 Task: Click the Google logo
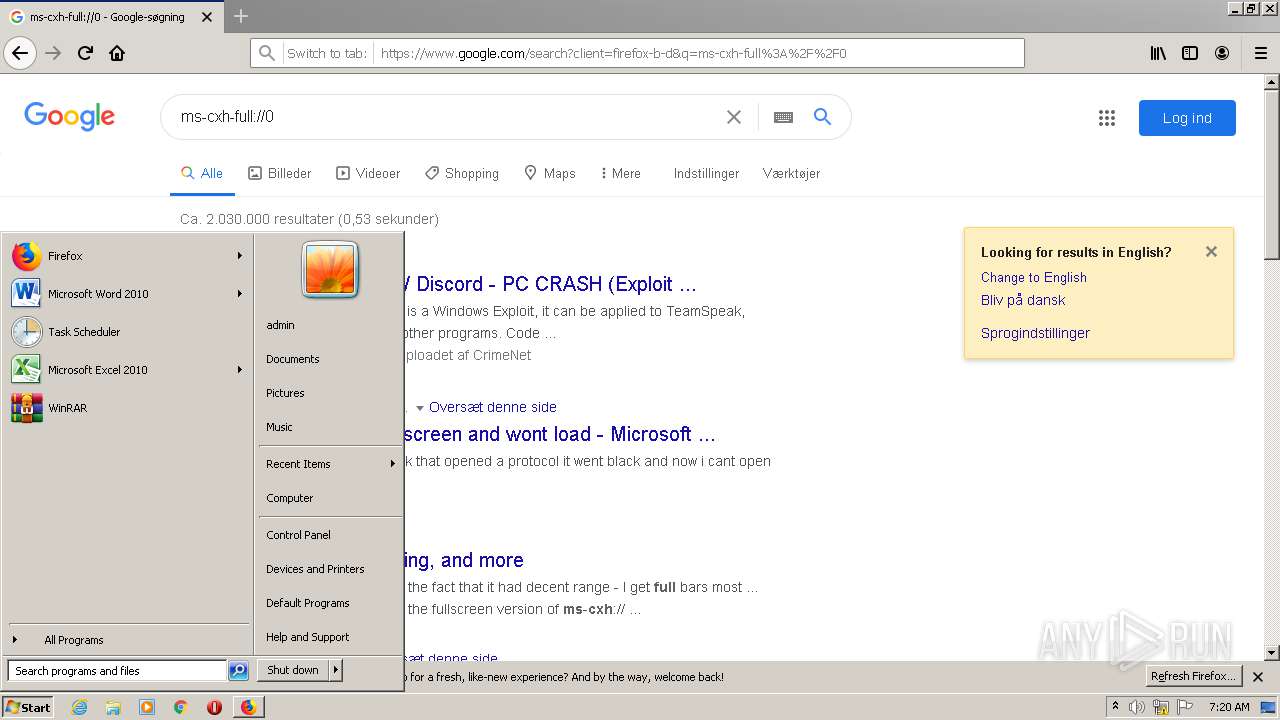click(x=70, y=116)
